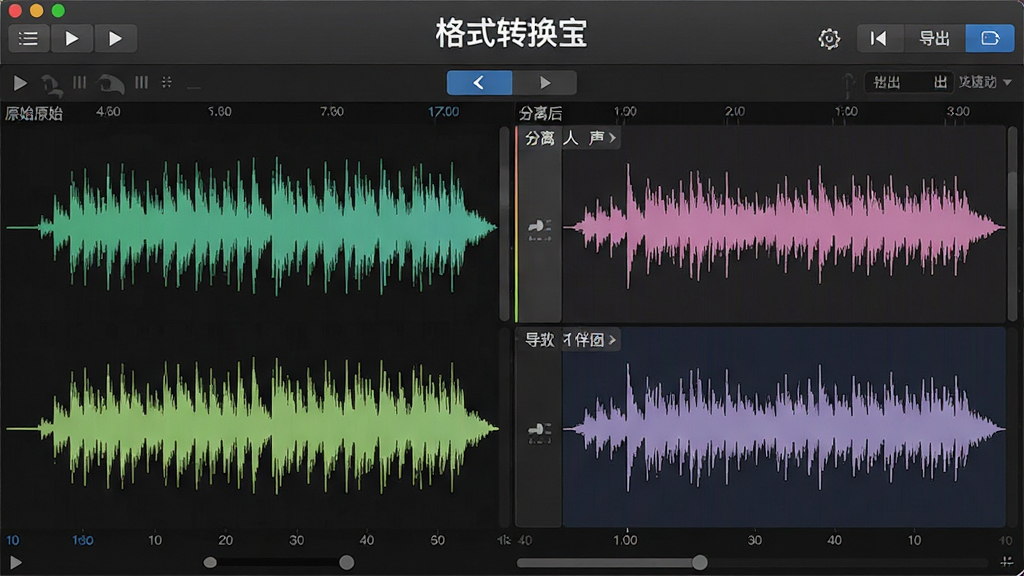Click the blue tag icon button beside 导出
The image size is (1024, 576).
(989, 39)
